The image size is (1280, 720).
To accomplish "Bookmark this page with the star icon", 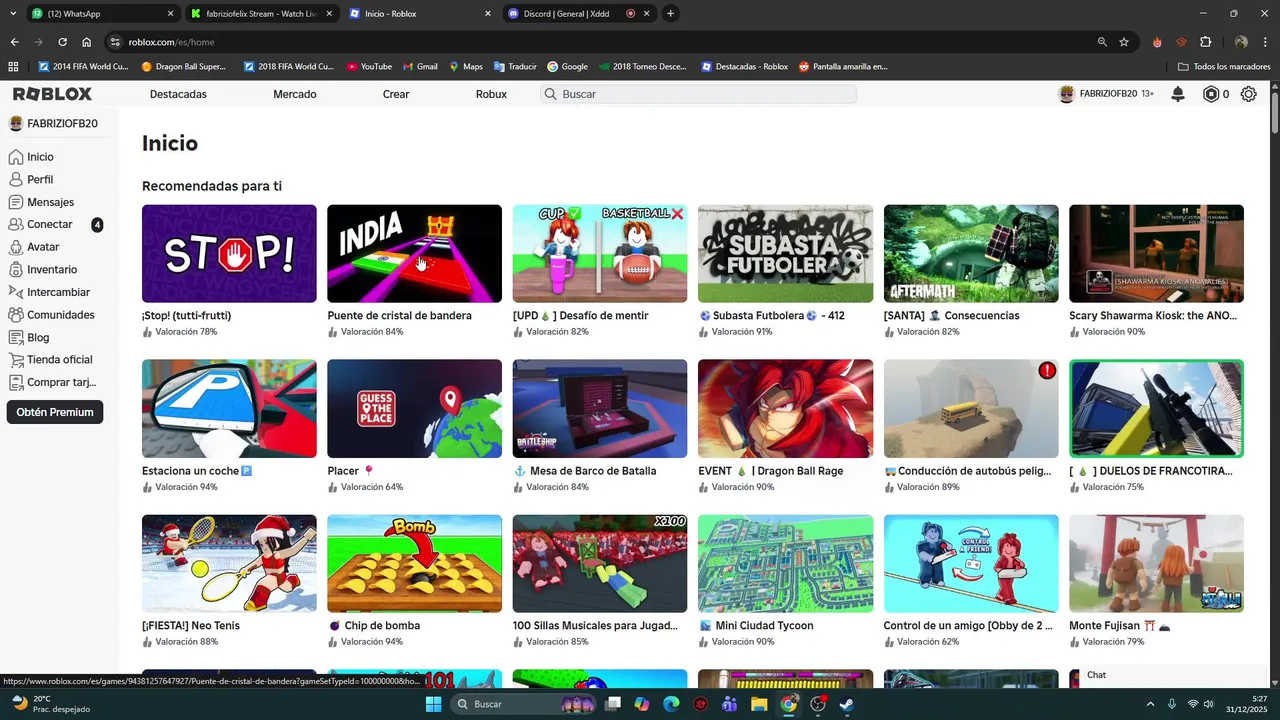I will click(1124, 42).
